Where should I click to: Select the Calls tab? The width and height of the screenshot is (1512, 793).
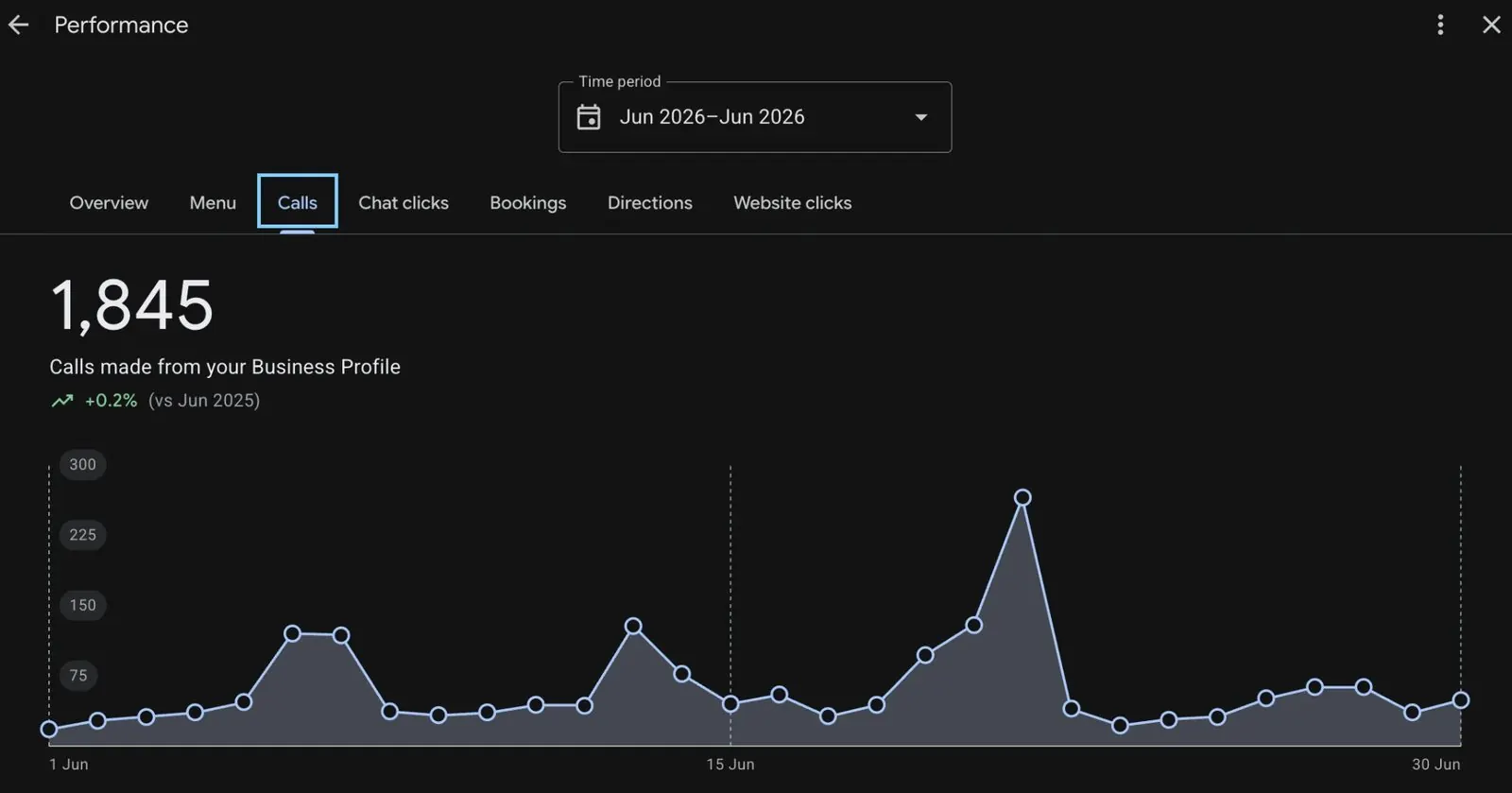298,202
